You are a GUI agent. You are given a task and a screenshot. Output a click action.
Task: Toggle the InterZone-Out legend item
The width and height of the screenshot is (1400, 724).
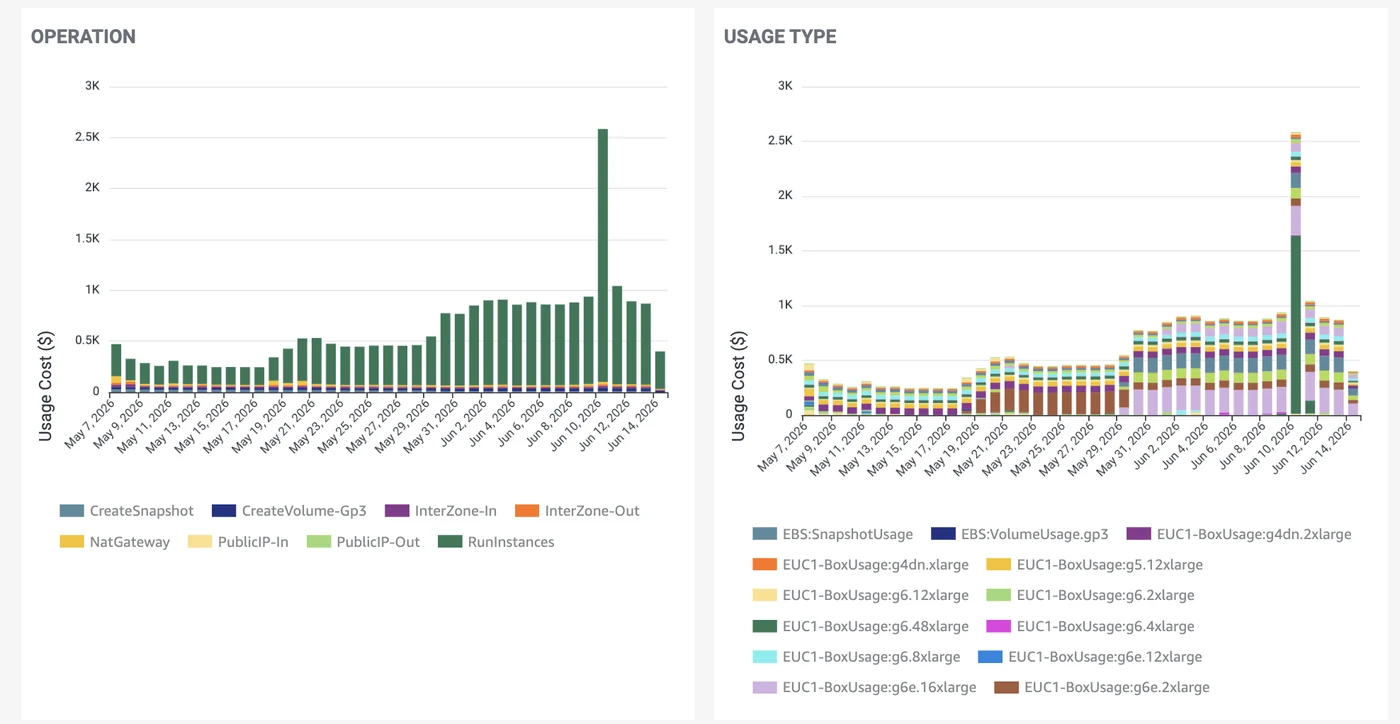pyautogui.click(x=577, y=511)
